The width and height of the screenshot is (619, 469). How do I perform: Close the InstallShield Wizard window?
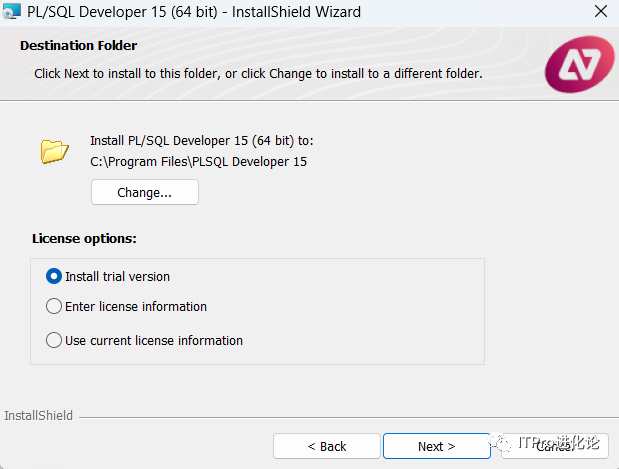coord(598,12)
